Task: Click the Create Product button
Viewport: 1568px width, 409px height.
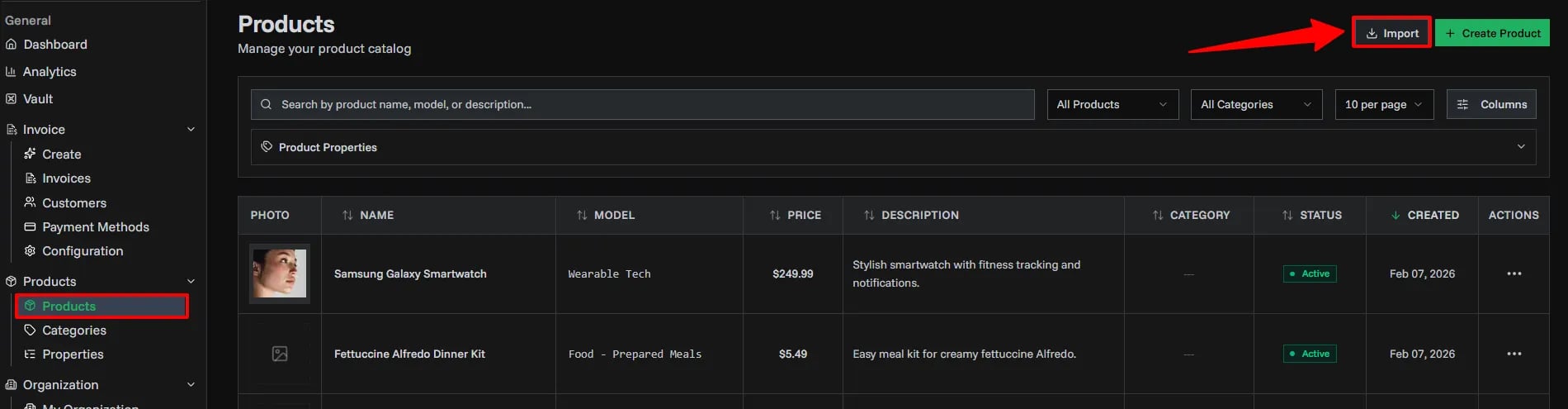Action: tap(1492, 33)
